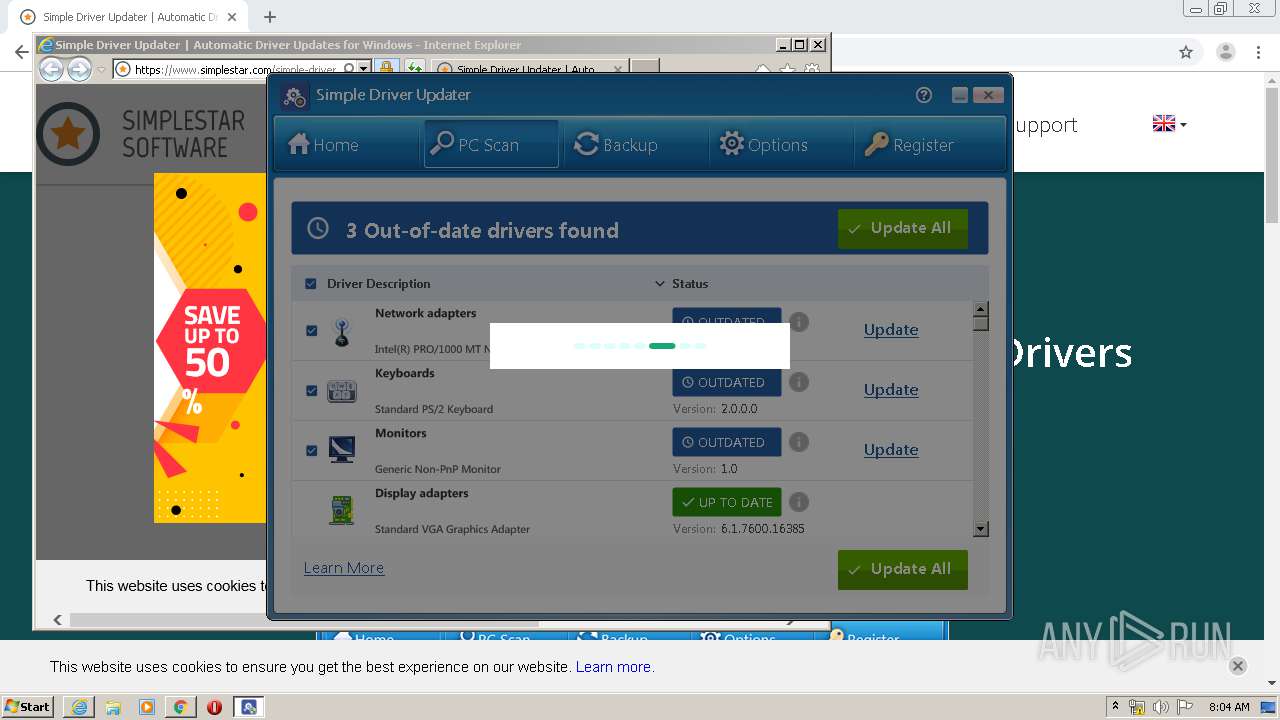Screen dimensions: 1280x720
Task: Open the Learn More link in updater
Action: (x=344, y=567)
